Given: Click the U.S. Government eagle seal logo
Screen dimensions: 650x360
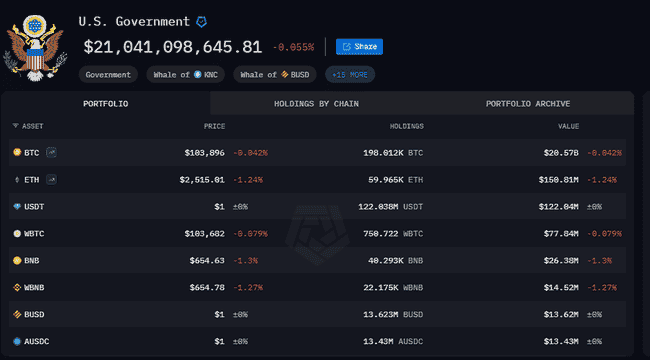Looking at the screenshot, I should coord(35,48).
